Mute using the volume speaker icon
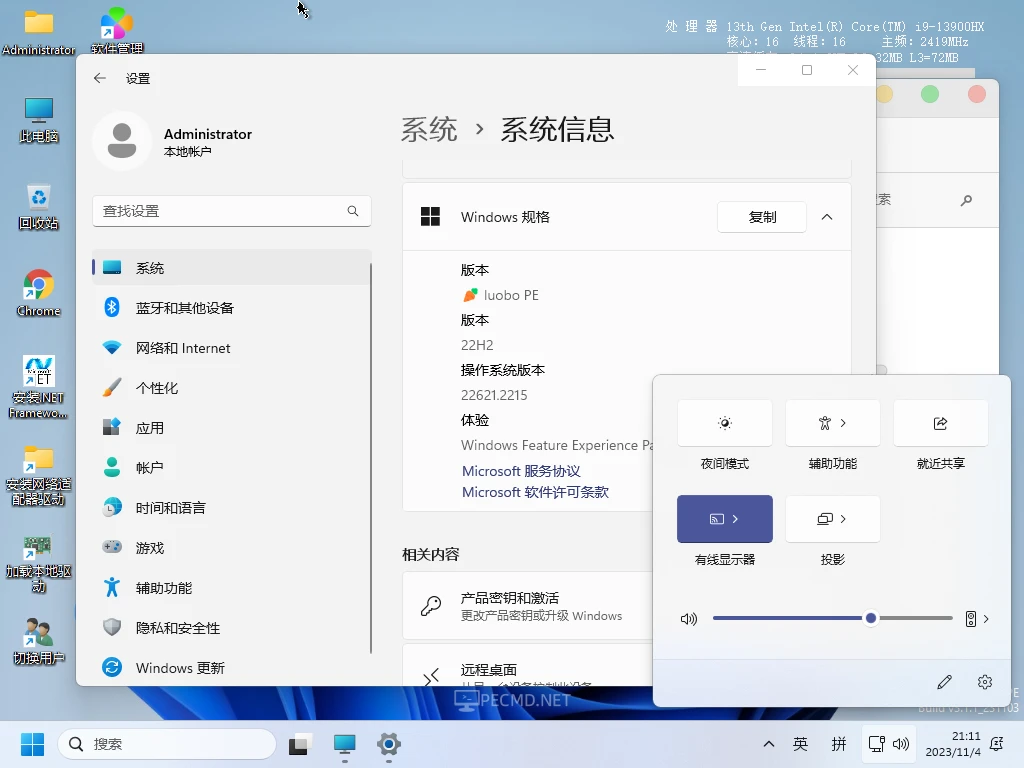 [689, 618]
